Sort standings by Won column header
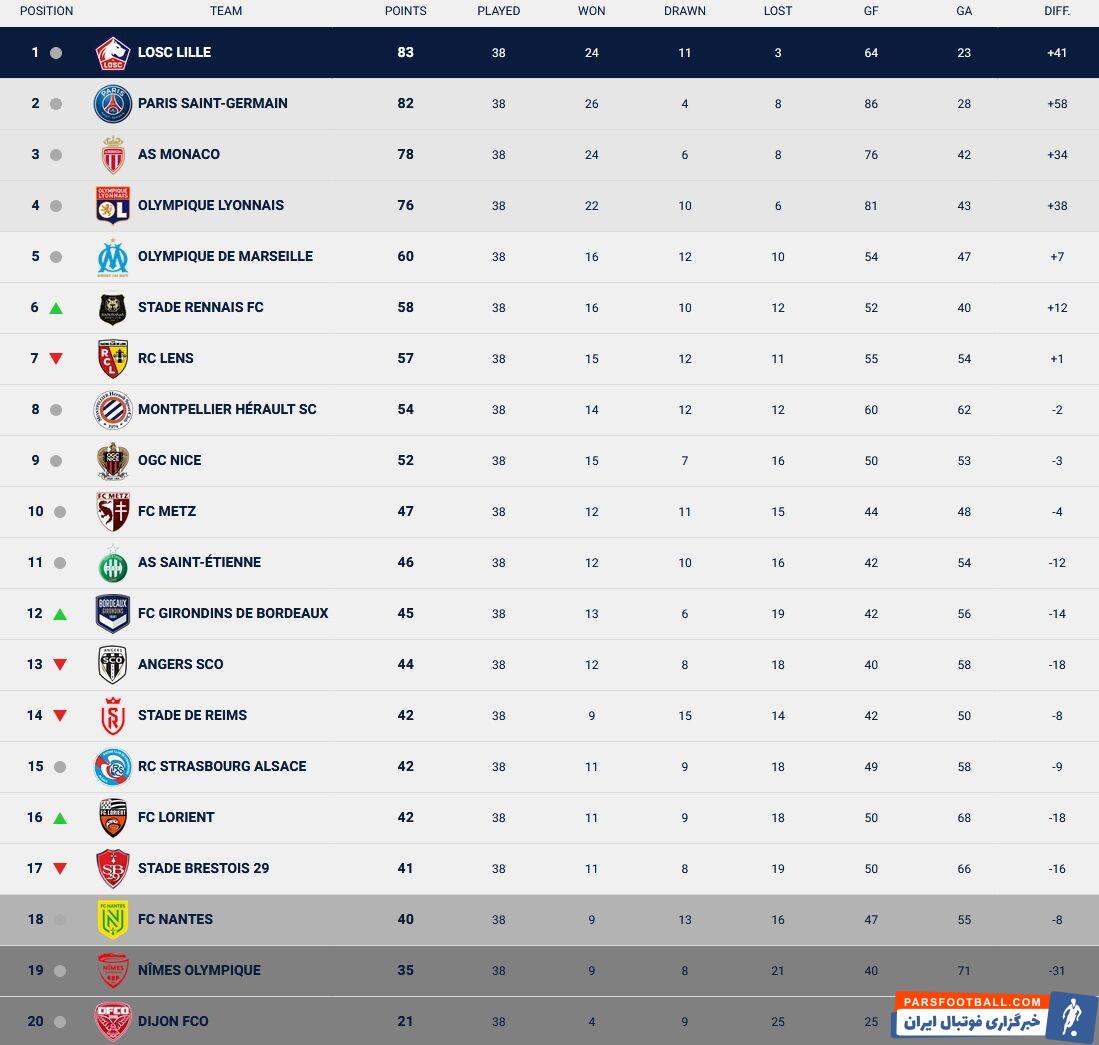Viewport: 1099px width, 1045px height. point(591,11)
